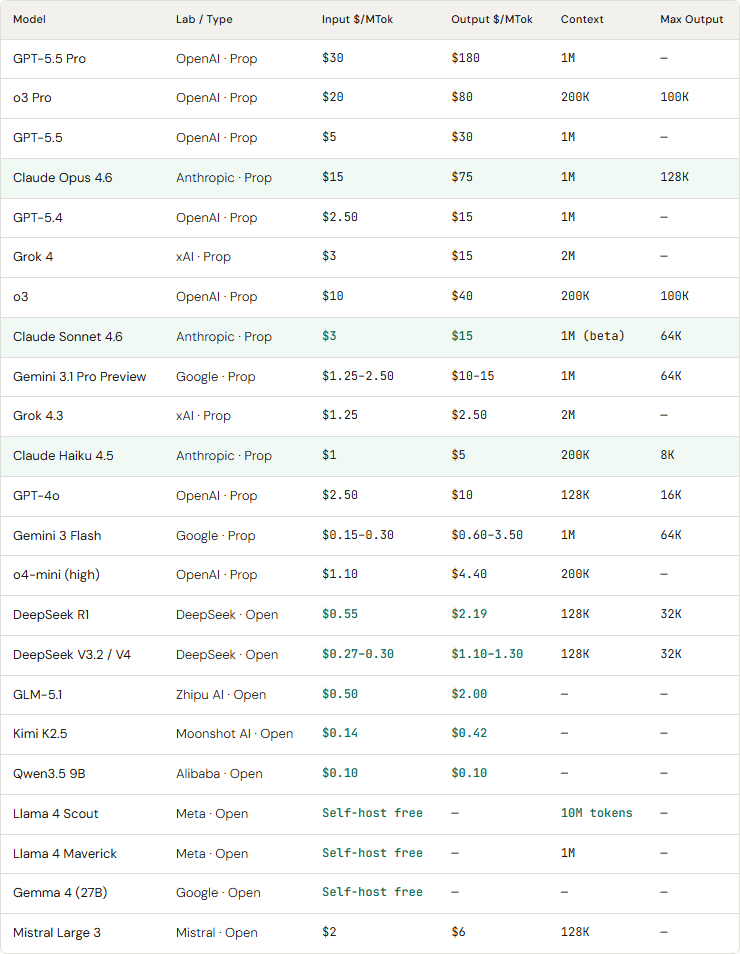740x954 pixels.
Task: Select the Kimi K2.5 row
Action: [x=370, y=734]
